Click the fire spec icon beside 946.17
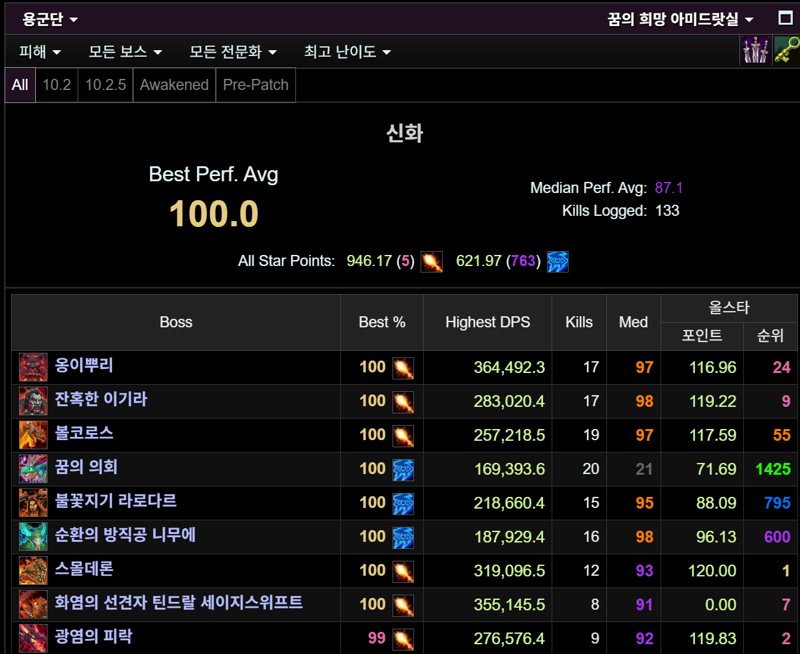Viewport: 800px width, 654px height. coord(431,262)
